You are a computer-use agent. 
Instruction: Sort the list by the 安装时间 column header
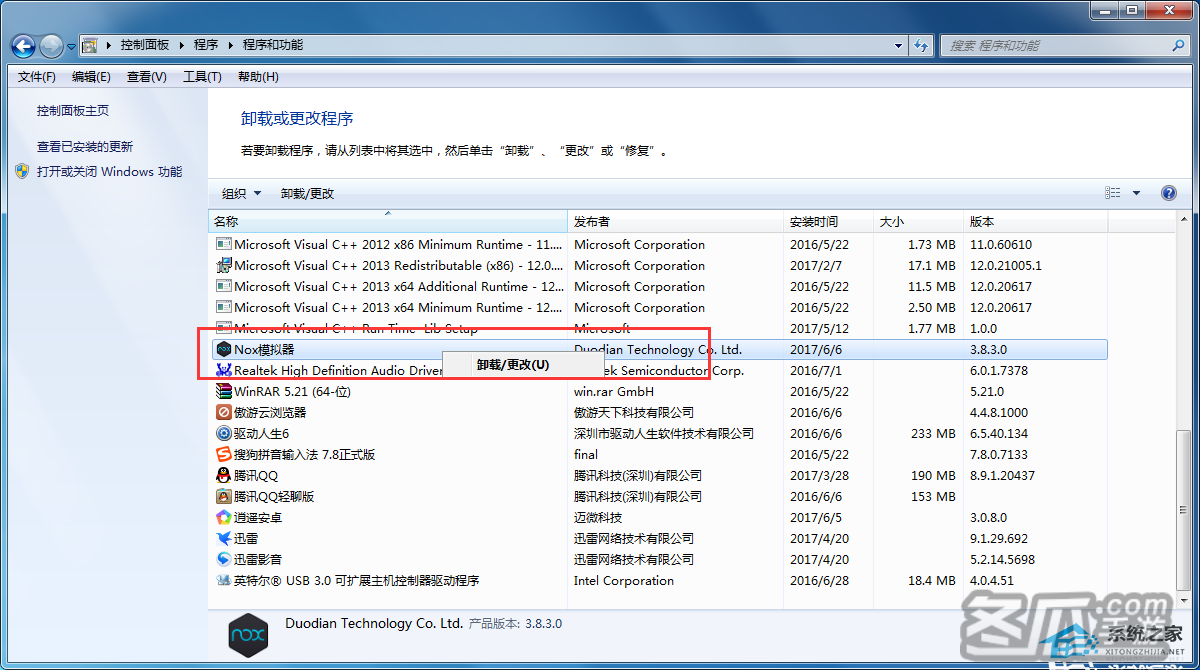pos(828,221)
